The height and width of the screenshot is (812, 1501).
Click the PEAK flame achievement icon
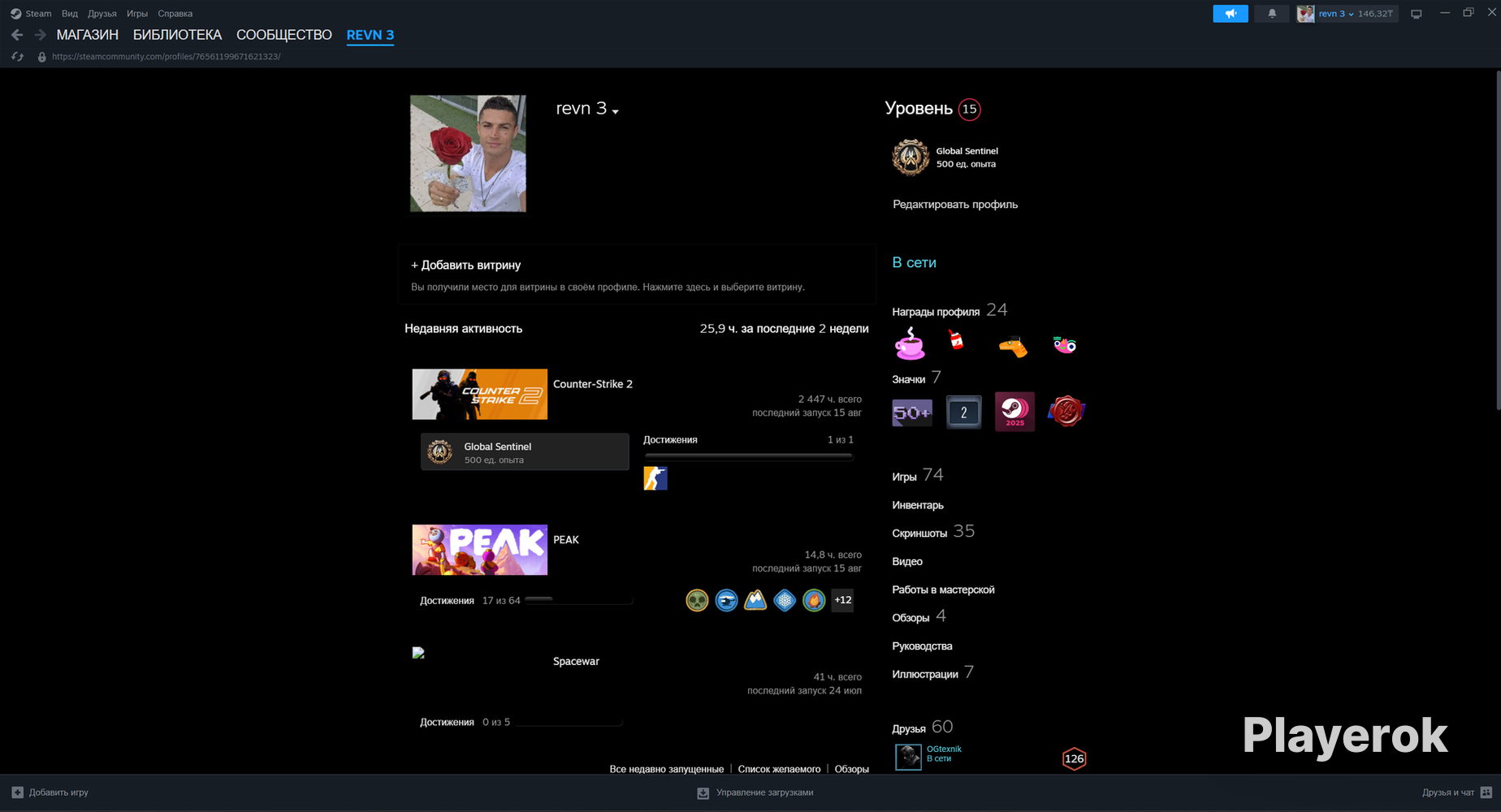tap(814, 600)
